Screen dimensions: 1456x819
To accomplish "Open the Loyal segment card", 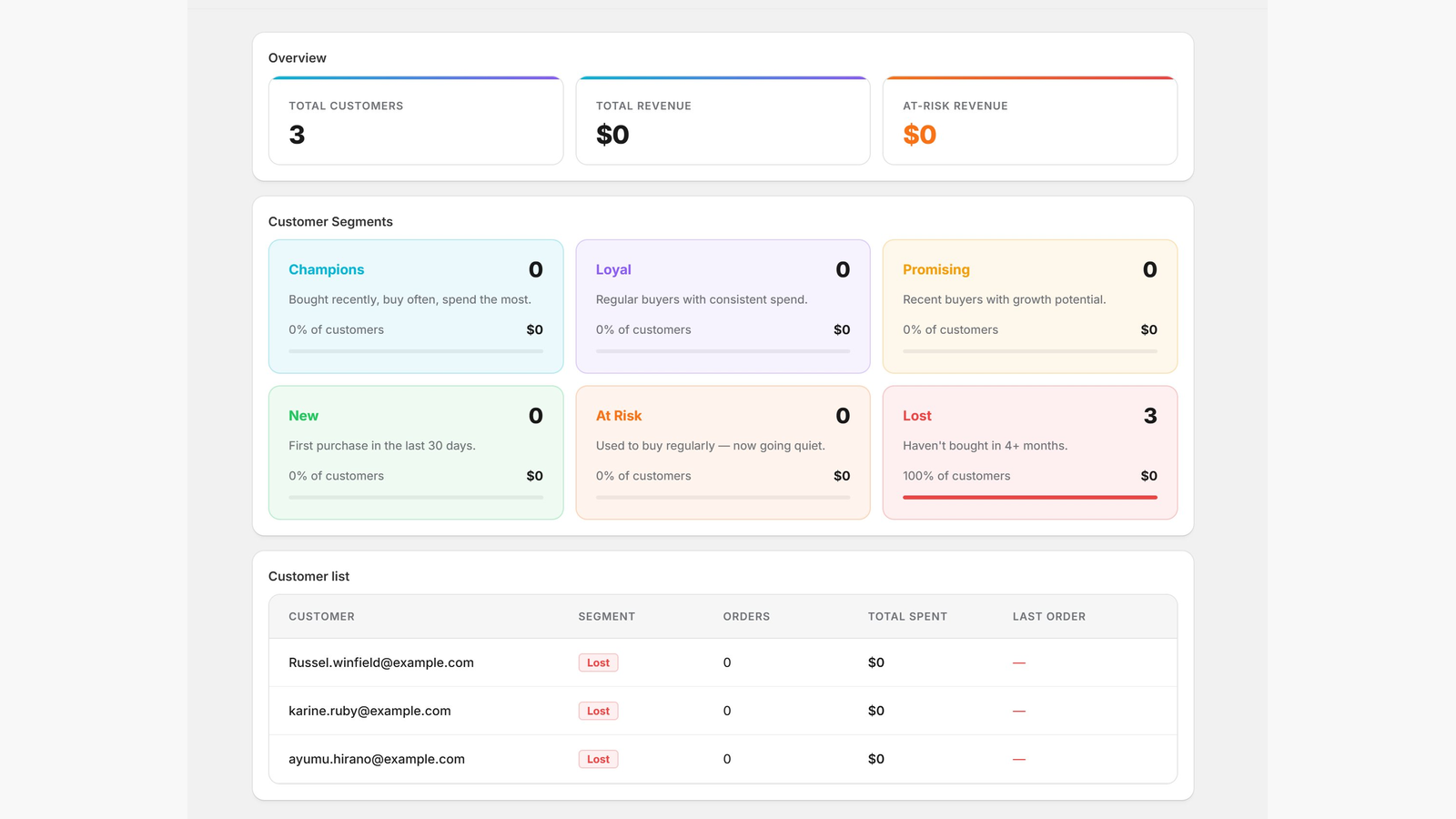I will coord(723,307).
